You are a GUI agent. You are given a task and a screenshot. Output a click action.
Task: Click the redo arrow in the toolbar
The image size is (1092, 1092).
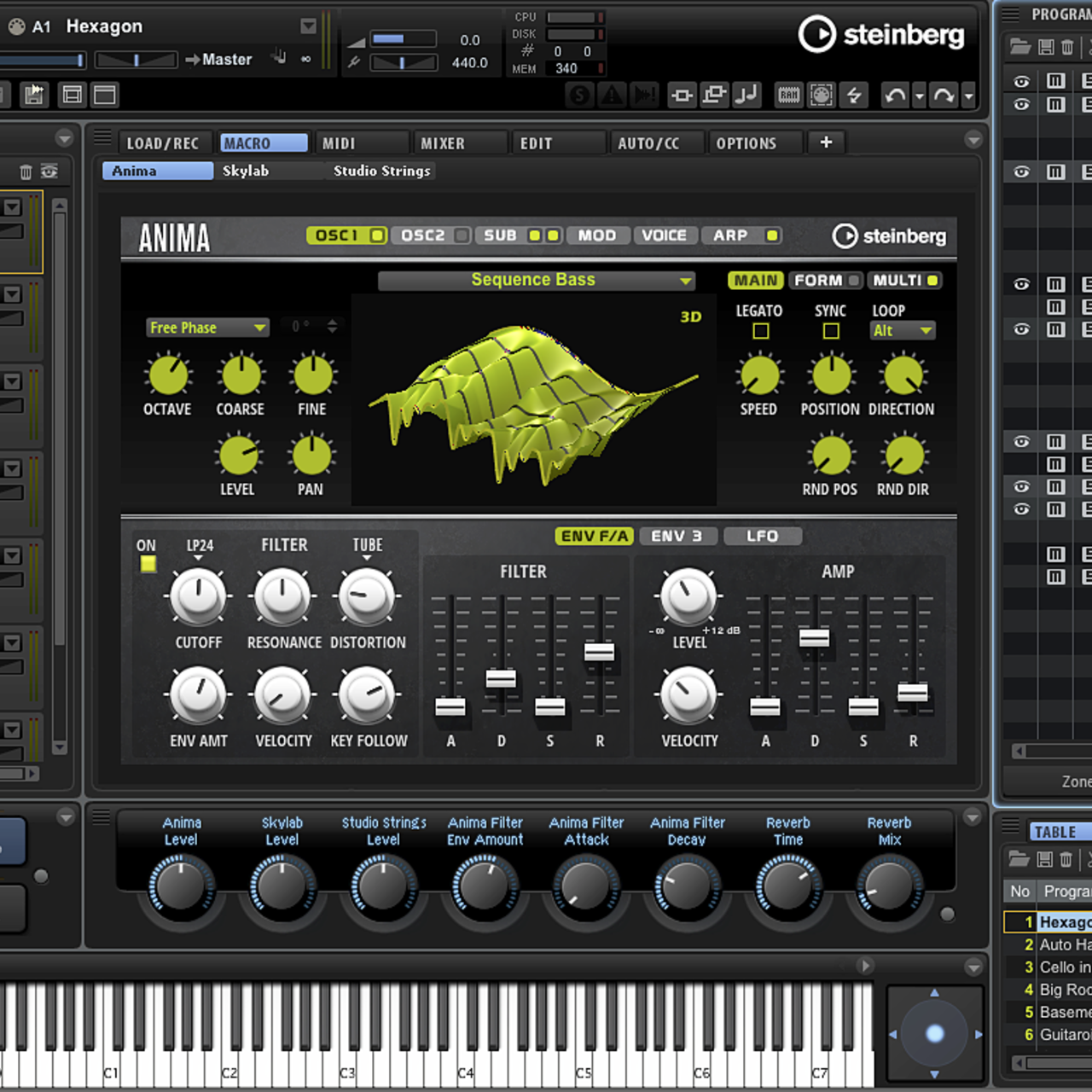tap(944, 95)
